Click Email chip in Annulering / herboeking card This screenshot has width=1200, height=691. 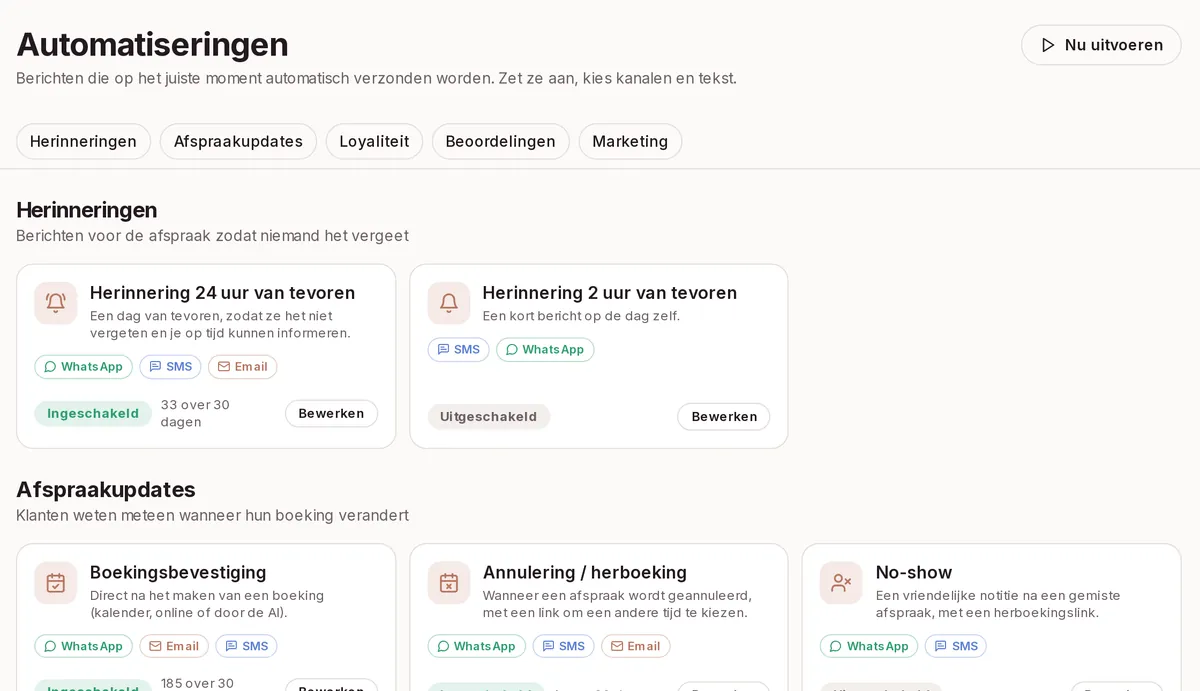click(x=635, y=646)
